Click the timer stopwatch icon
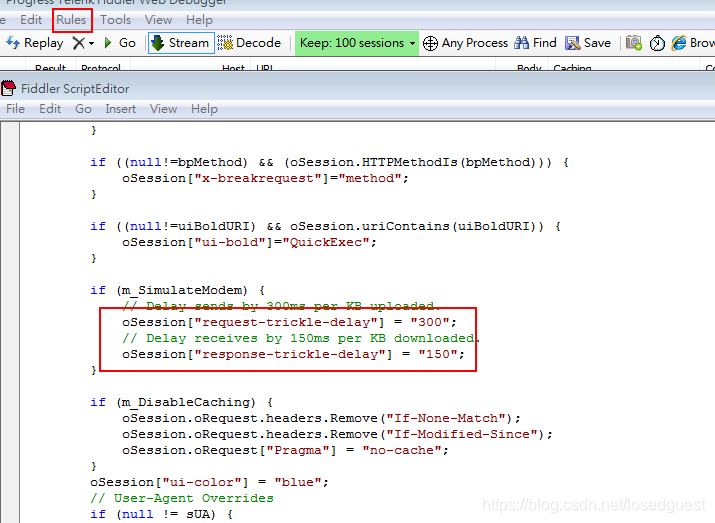This screenshot has width=715, height=523. click(x=657, y=43)
